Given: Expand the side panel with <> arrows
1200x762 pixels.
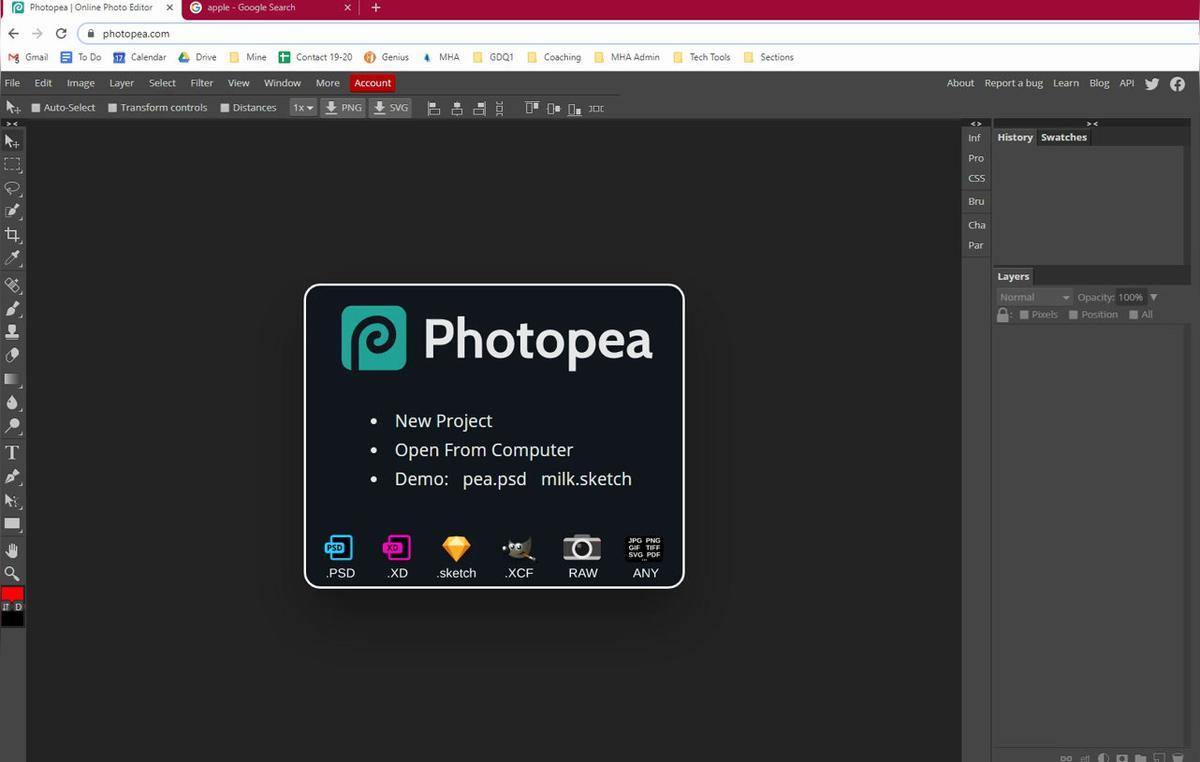Looking at the screenshot, I should [976, 124].
